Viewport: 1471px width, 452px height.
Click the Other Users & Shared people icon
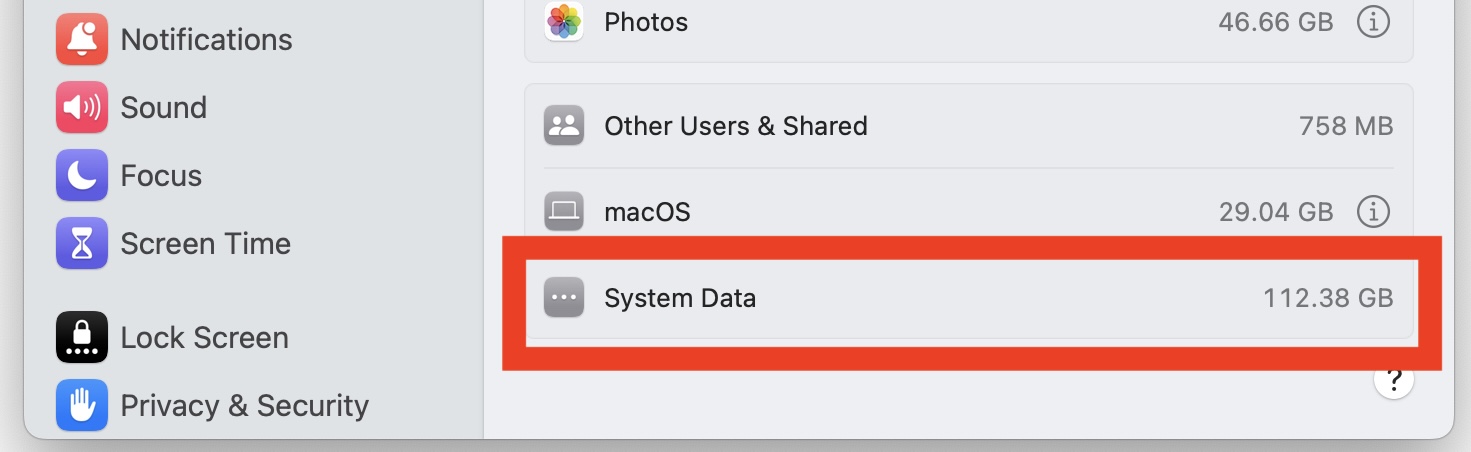pyautogui.click(x=564, y=127)
